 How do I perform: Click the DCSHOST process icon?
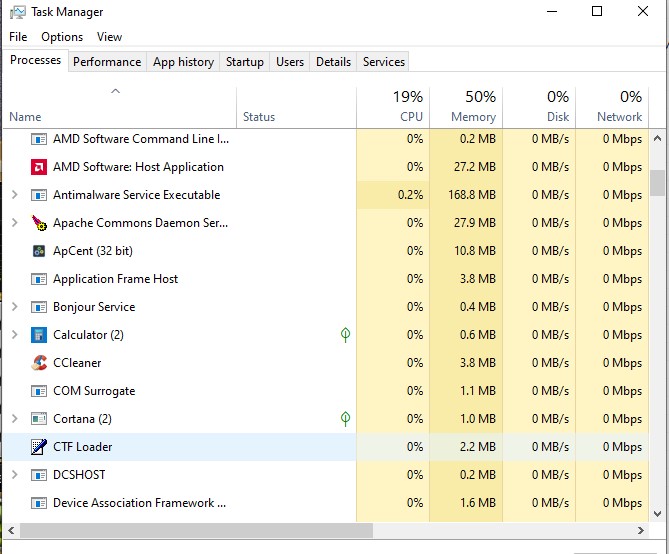39,475
